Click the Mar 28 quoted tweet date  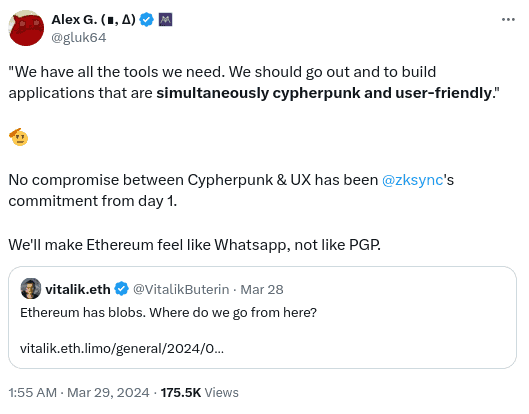(262, 289)
